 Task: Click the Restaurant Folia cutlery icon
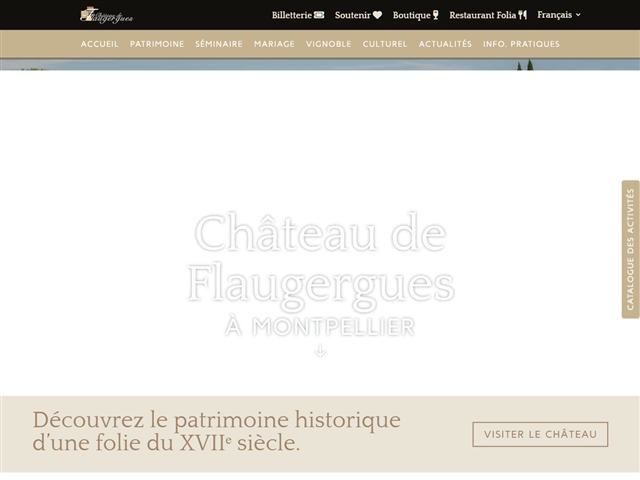(523, 15)
